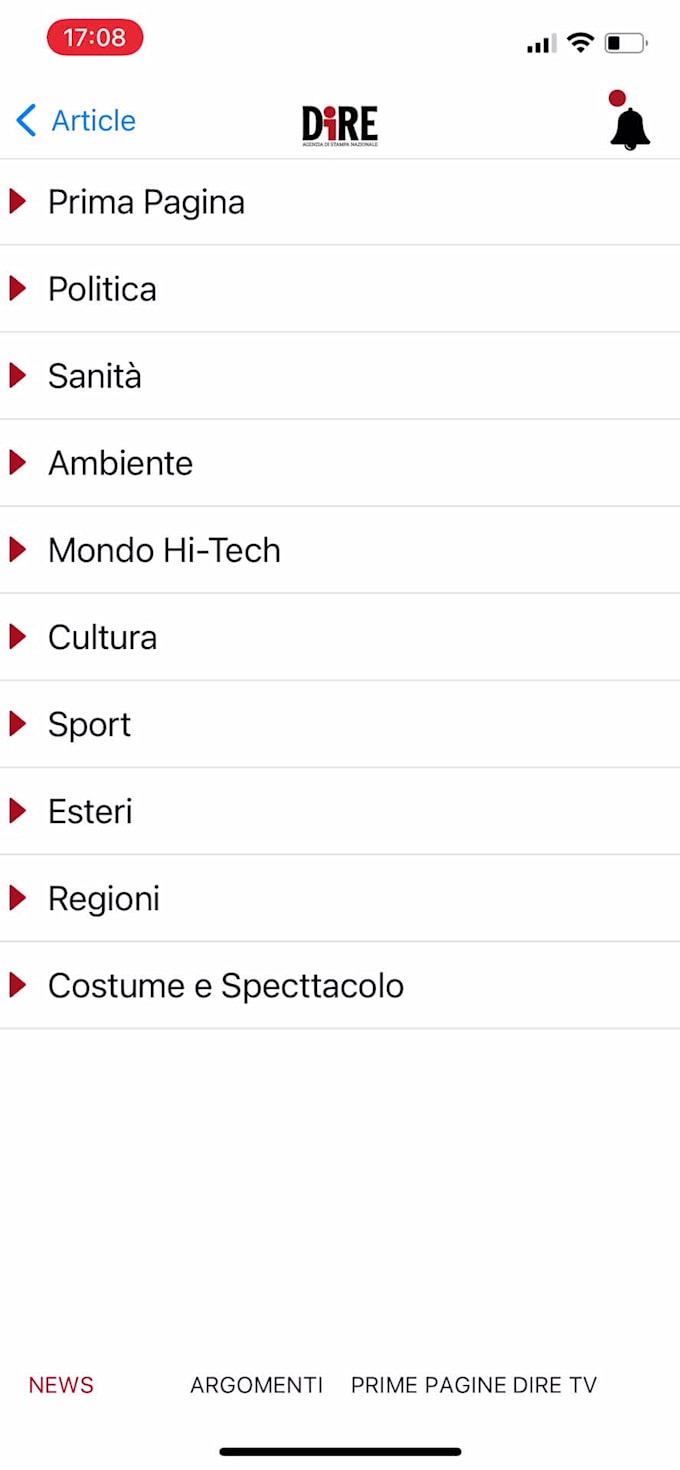Screen dimensions: 680x1470
Task: Expand the Sanità section arrow
Action: pos(17,376)
